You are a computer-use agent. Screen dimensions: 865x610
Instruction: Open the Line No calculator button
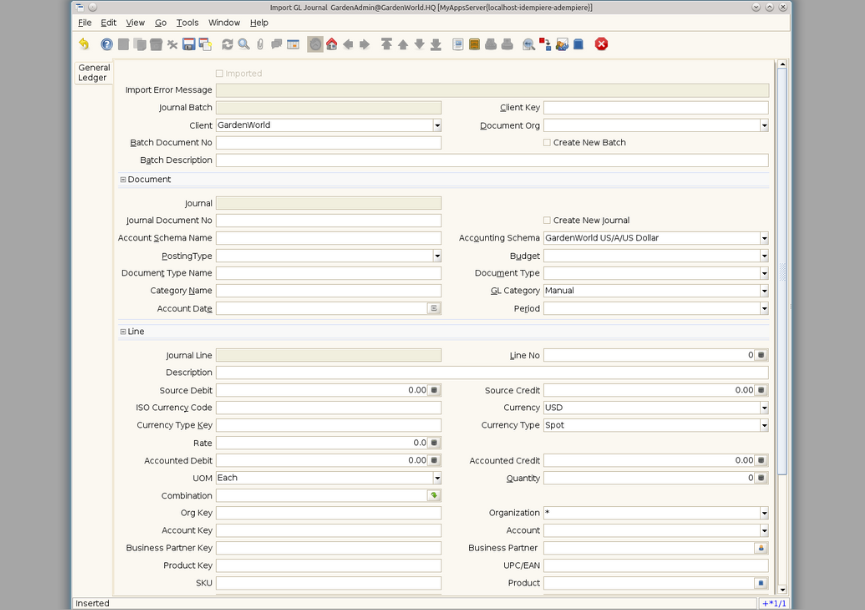pyautogui.click(x=761, y=355)
